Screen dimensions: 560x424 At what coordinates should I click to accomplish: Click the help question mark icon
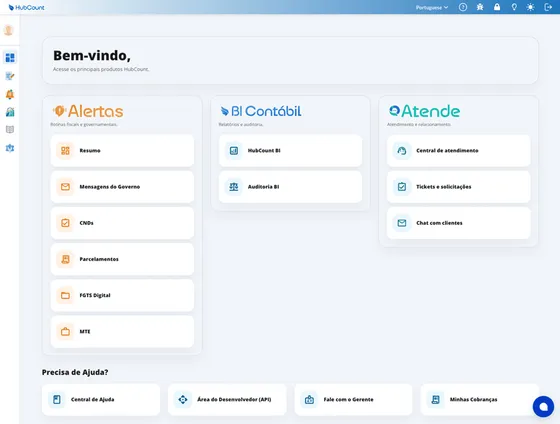click(463, 7)
